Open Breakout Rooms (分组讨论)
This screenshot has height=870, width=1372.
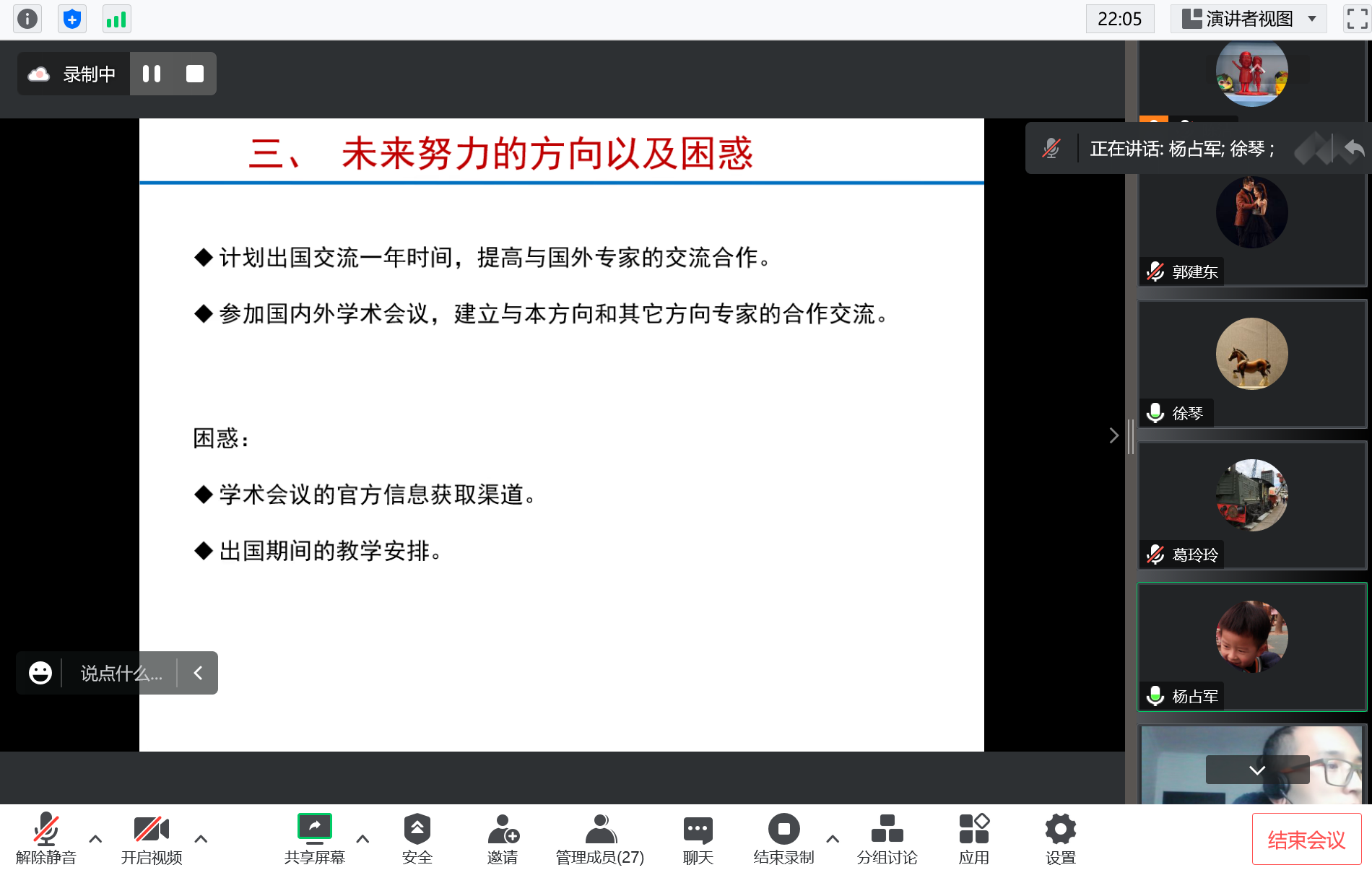pyautogui.click(x=887, y=838)
